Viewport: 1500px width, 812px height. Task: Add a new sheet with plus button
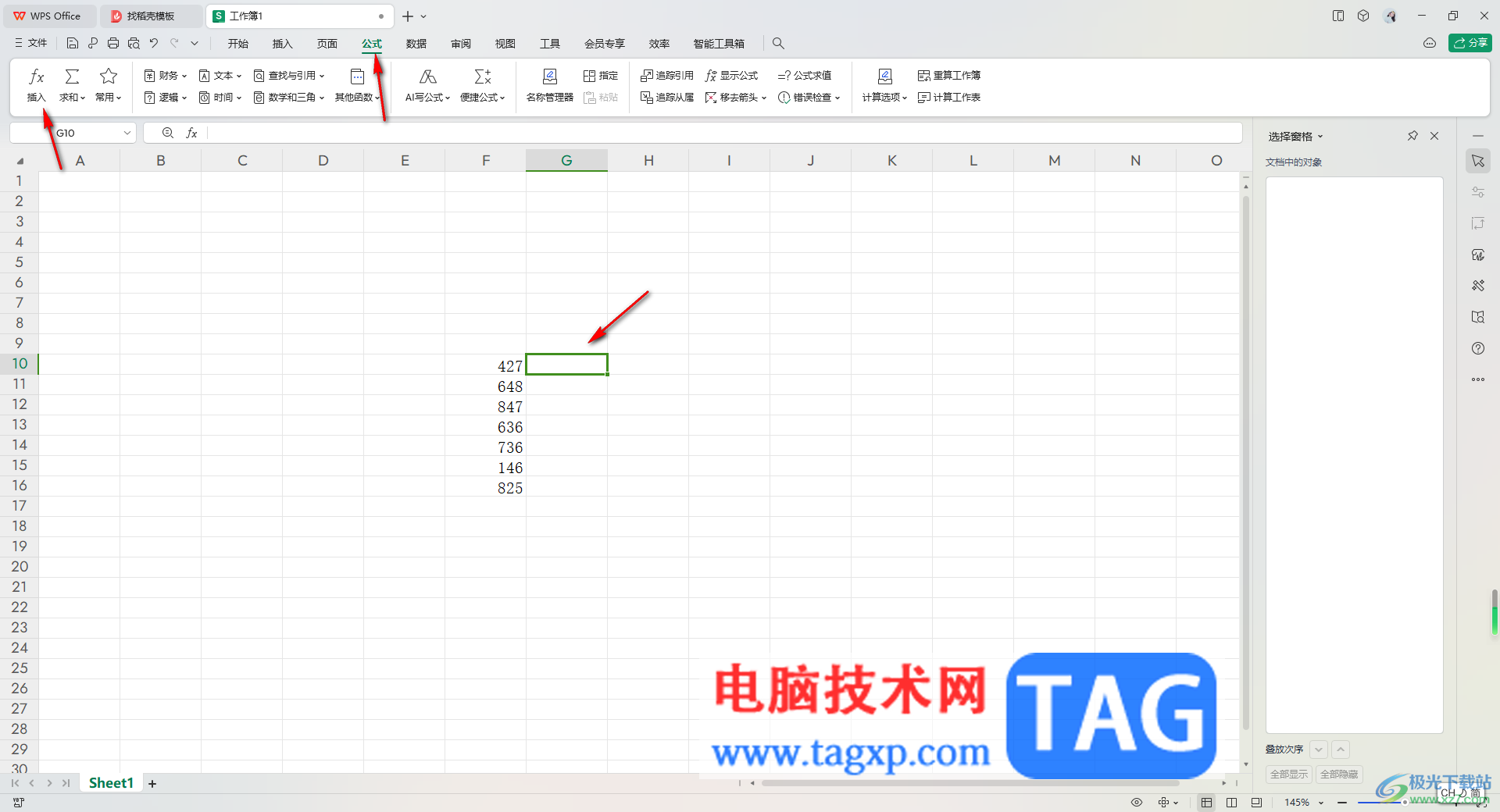coord(152,784)
